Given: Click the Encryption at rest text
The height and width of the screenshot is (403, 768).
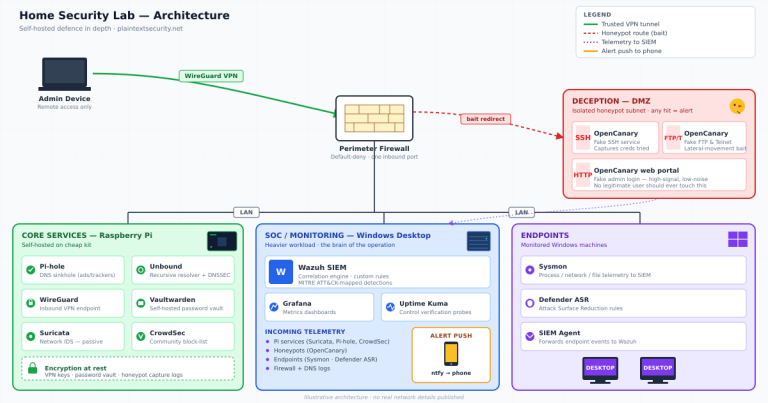Looking at the screenshot, I should 75,368.
